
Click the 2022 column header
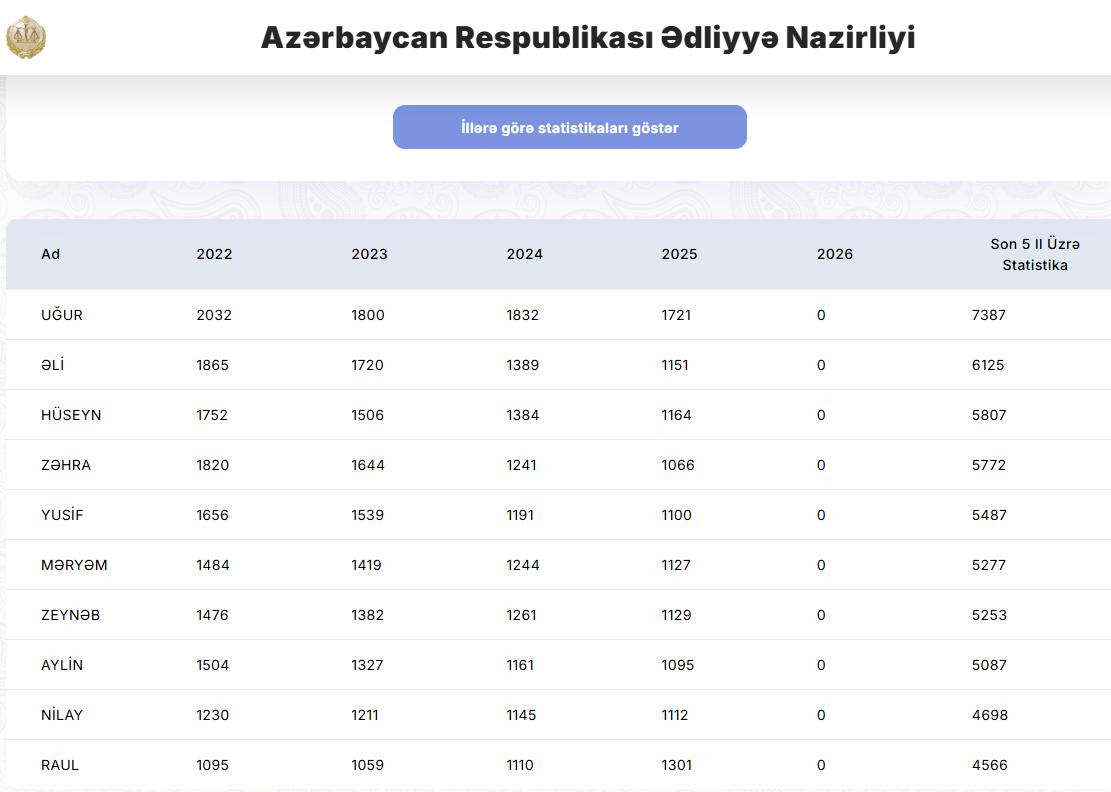click(214, 254)
